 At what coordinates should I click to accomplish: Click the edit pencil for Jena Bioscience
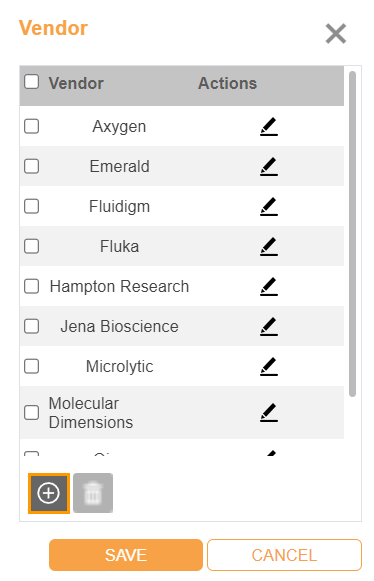269,326
